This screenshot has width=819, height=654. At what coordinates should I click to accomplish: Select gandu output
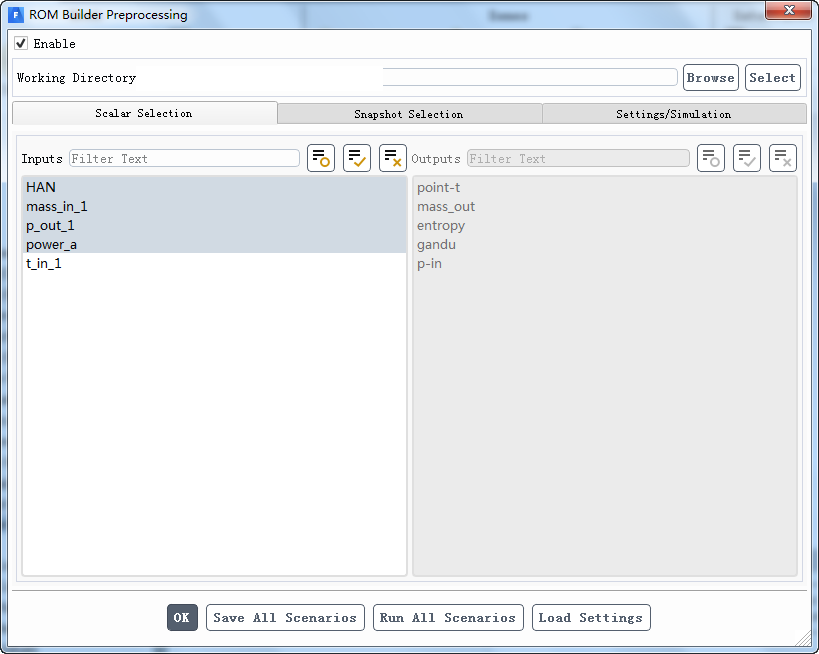coord(605,244)
